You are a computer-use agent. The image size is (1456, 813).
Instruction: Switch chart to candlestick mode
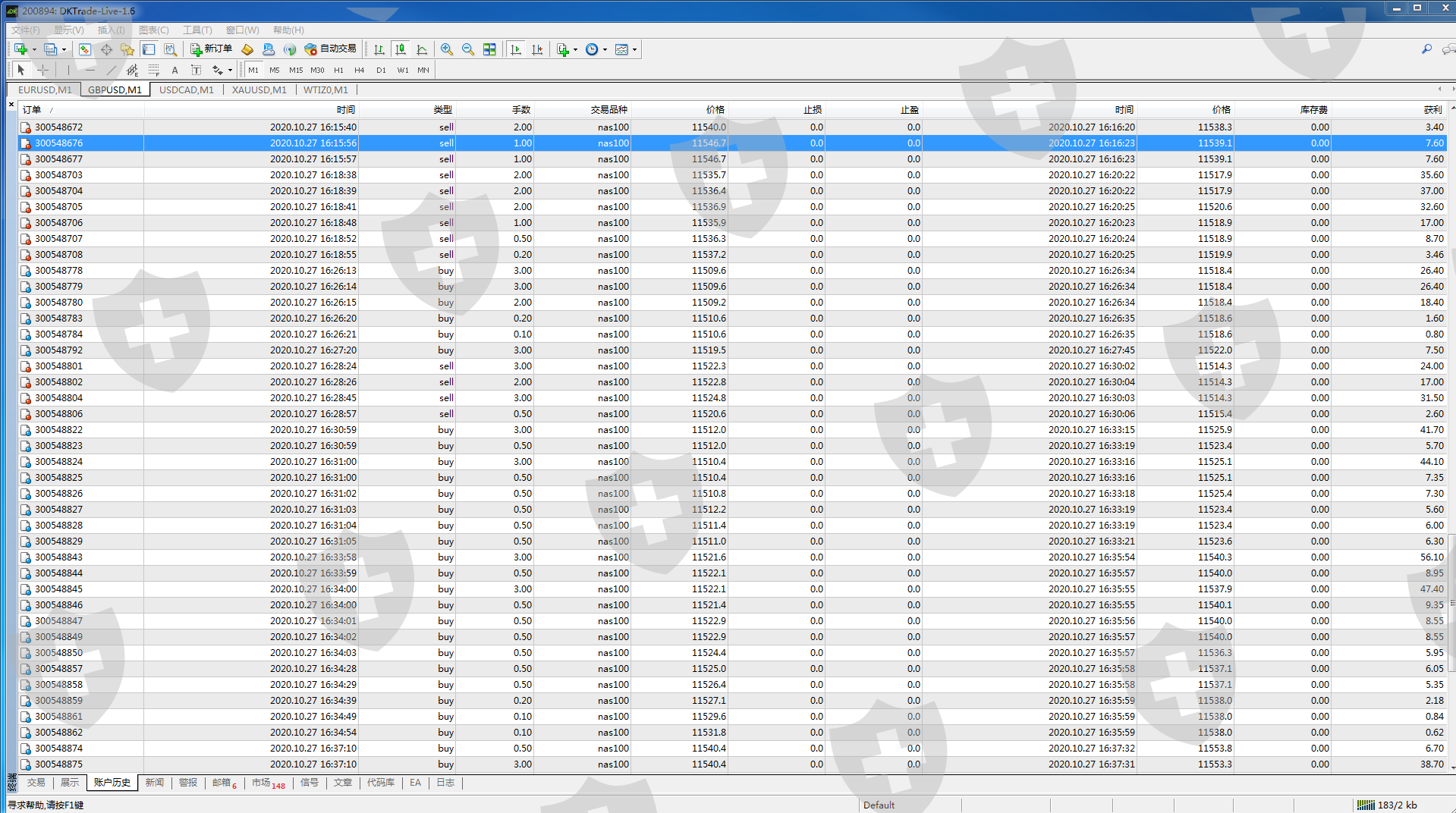pos(401,49)
